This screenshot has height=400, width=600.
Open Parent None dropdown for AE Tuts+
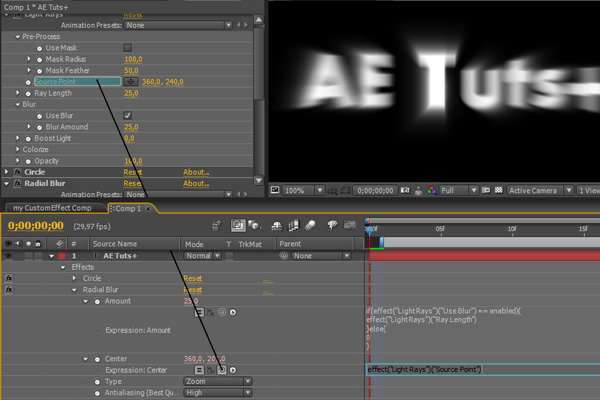[321, 256]
